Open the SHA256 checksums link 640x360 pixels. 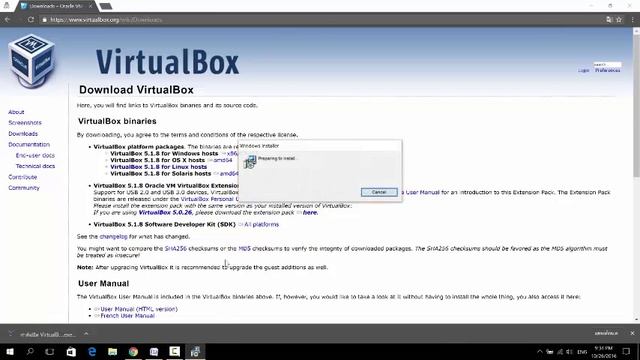[x=176, y=248]
